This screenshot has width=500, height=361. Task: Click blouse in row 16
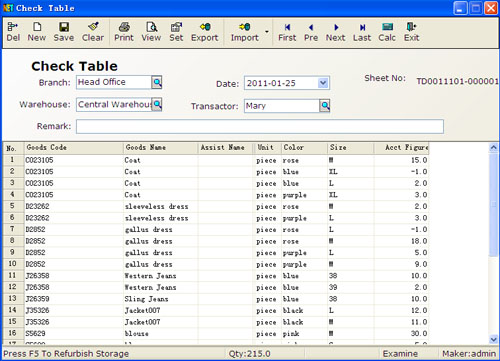(136, 334)
